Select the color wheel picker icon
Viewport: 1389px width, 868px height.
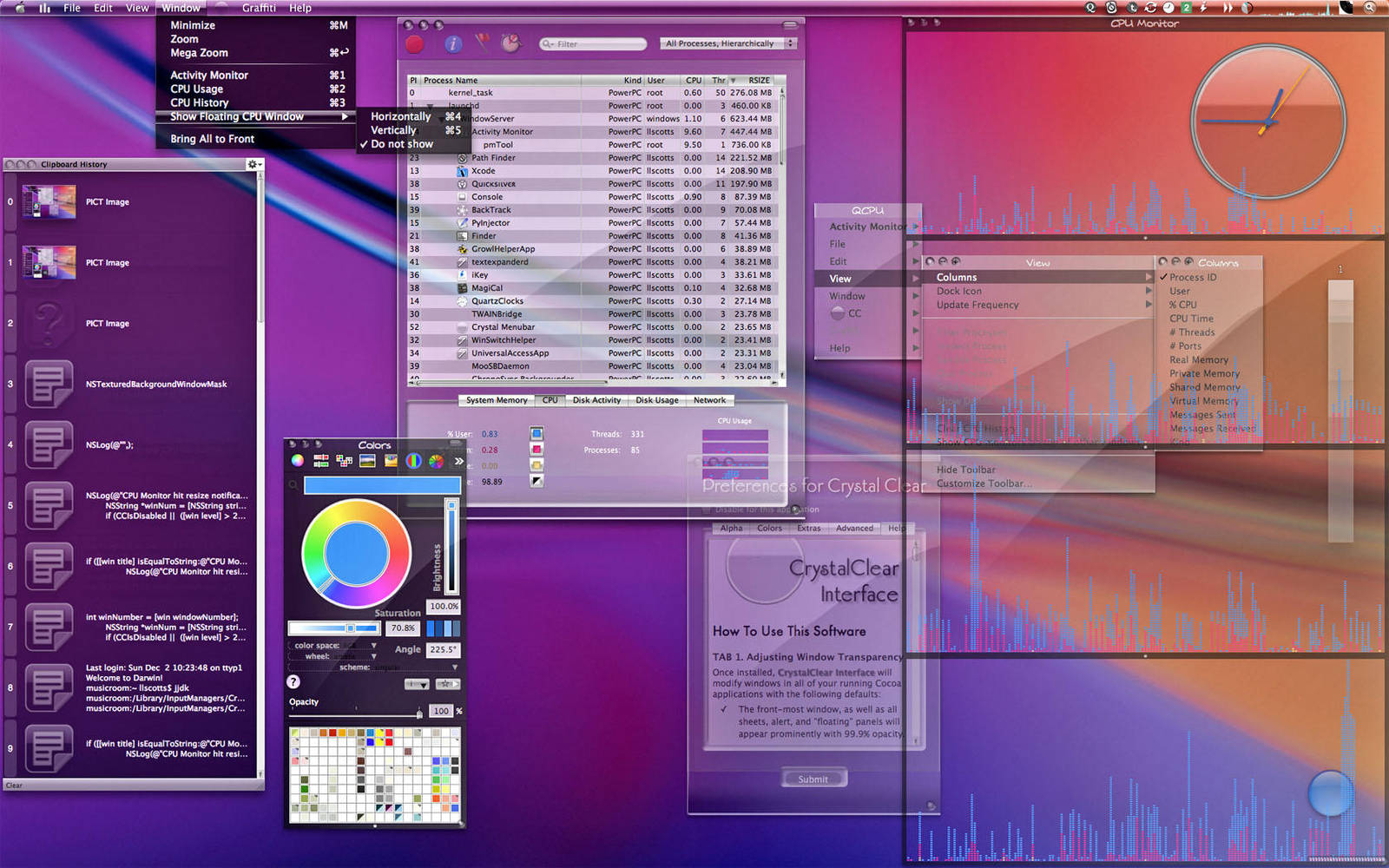click(298, 461)
